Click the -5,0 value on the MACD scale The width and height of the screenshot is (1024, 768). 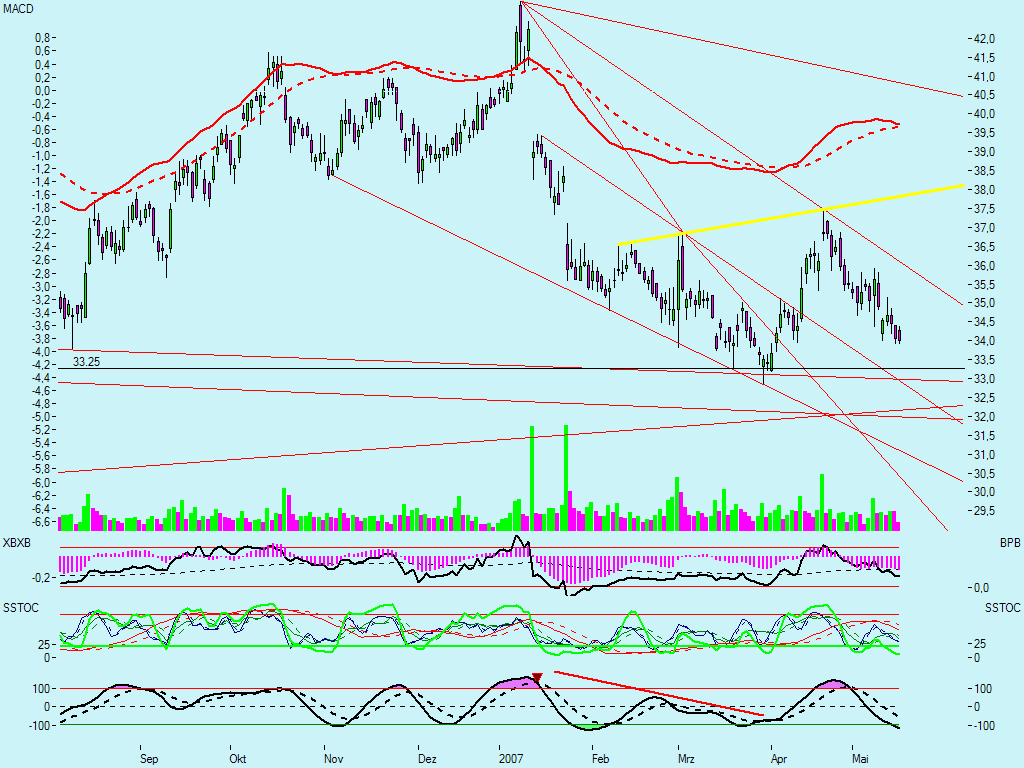[x=40, y=416]
